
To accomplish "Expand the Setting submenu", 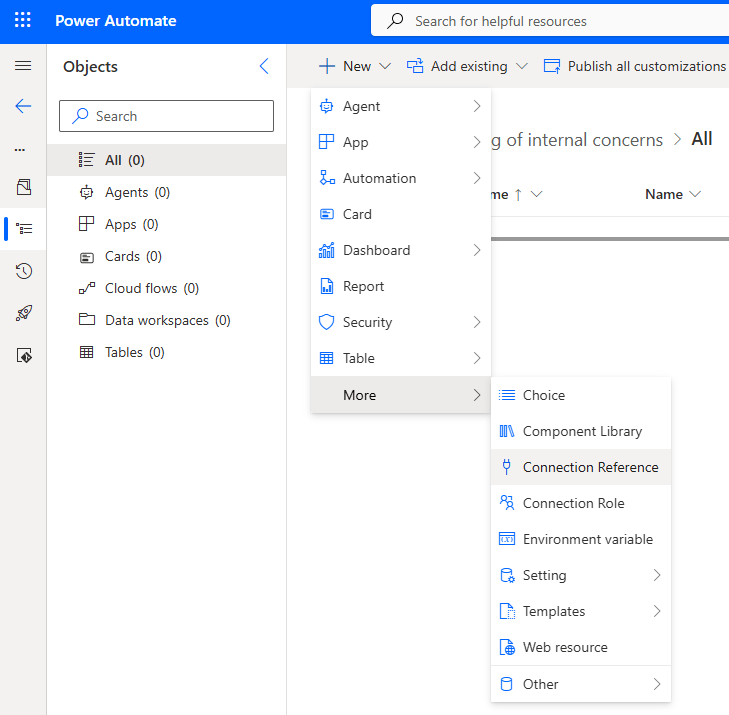I will (x=580, y=575).
